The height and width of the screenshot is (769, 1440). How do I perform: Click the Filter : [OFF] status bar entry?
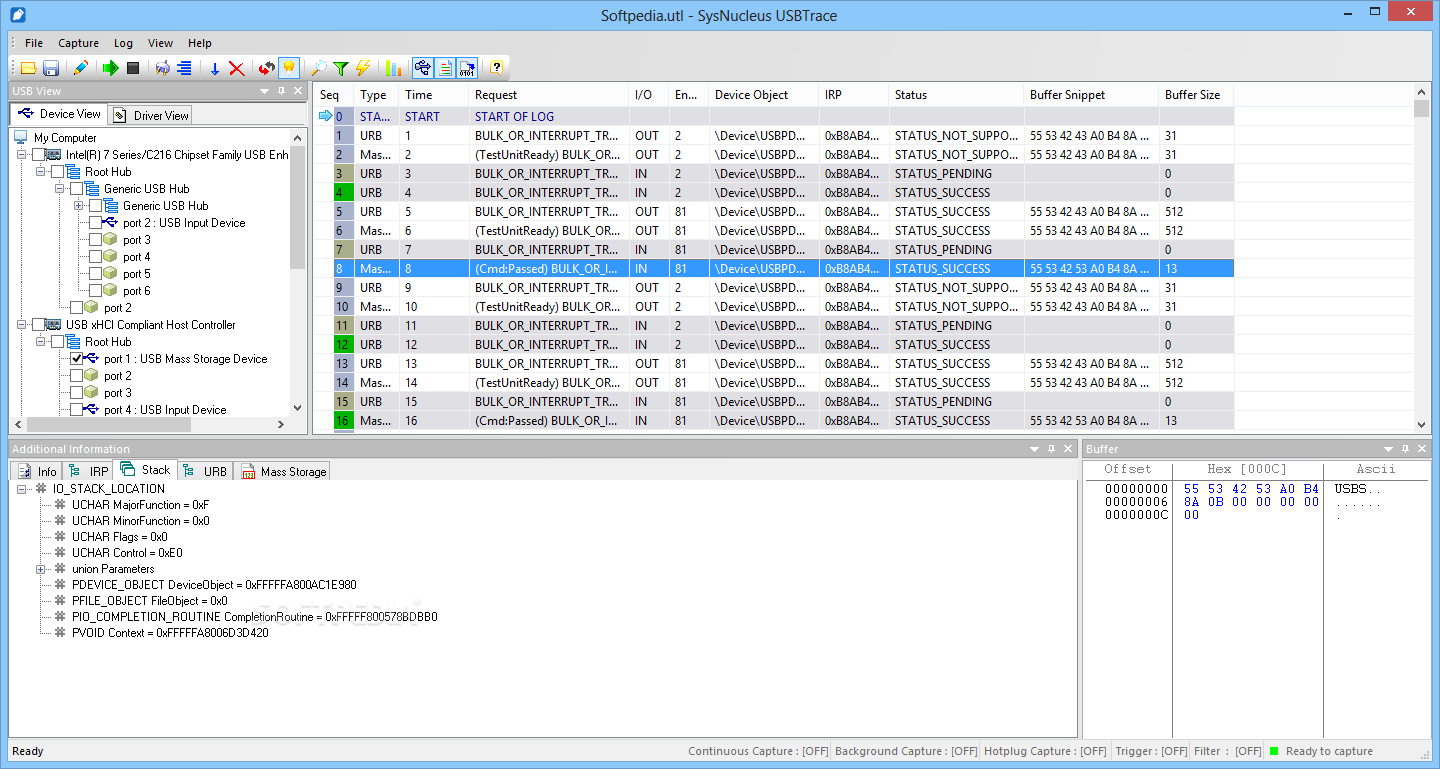pos(1228,751)
